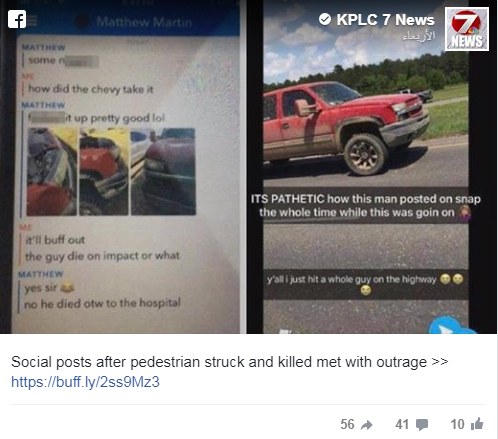
Task: Open the middle crash photo thumbnail
Action: tap(104, 172)
